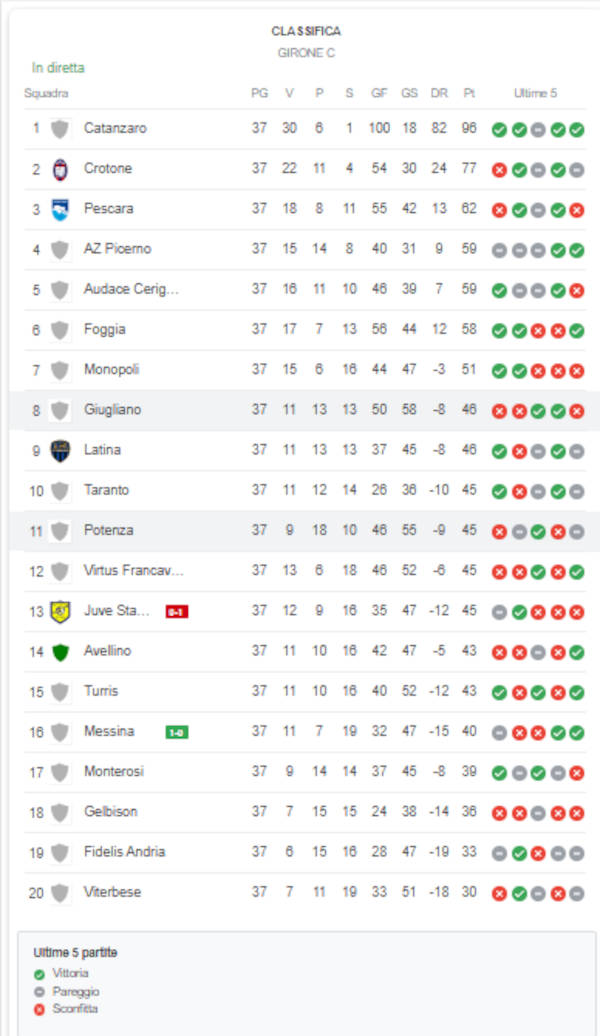
Task: Click the Pescara team crest icon
Action: tap(60, 209)
